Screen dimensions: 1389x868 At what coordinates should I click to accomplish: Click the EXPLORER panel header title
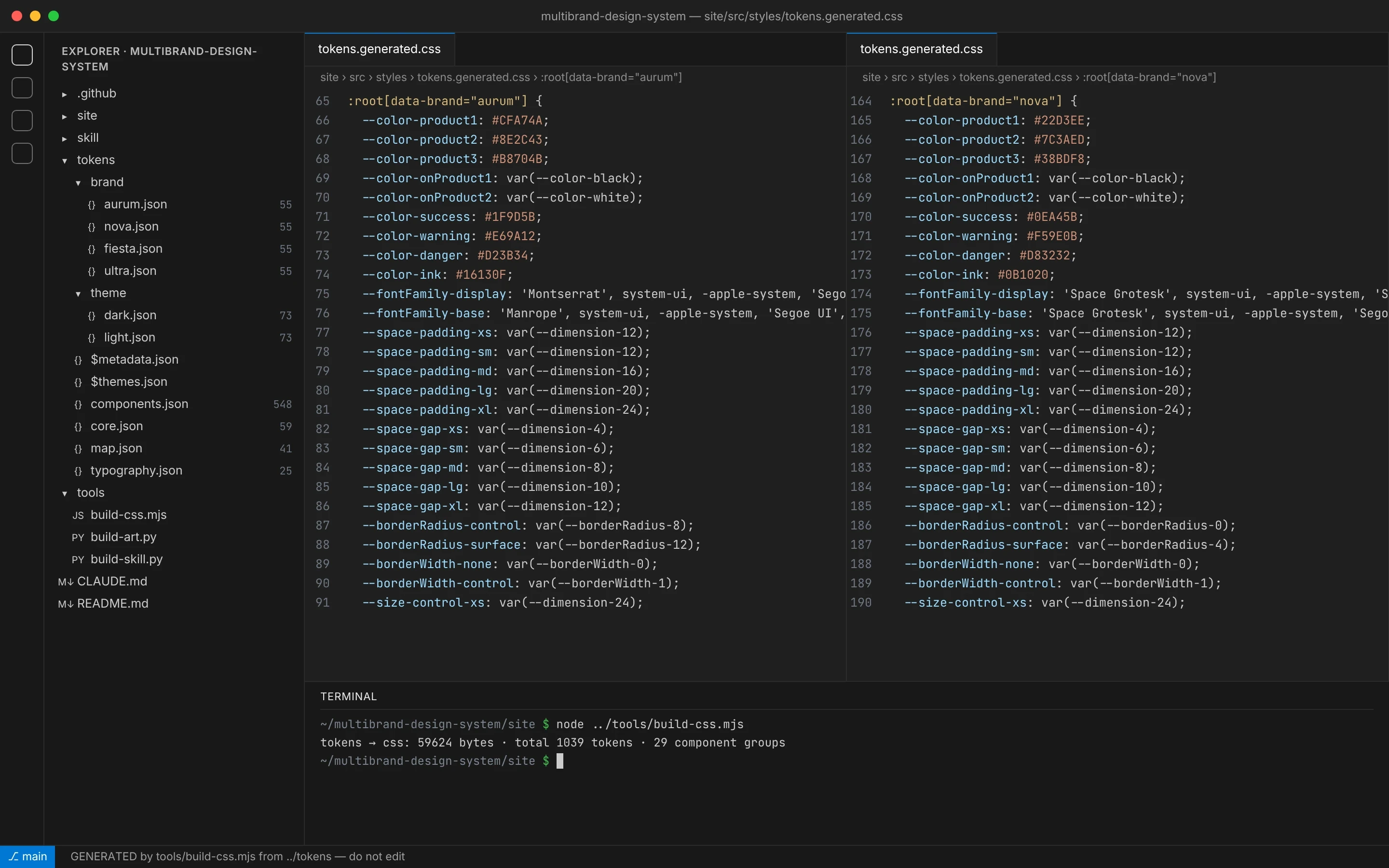point(160,59)
